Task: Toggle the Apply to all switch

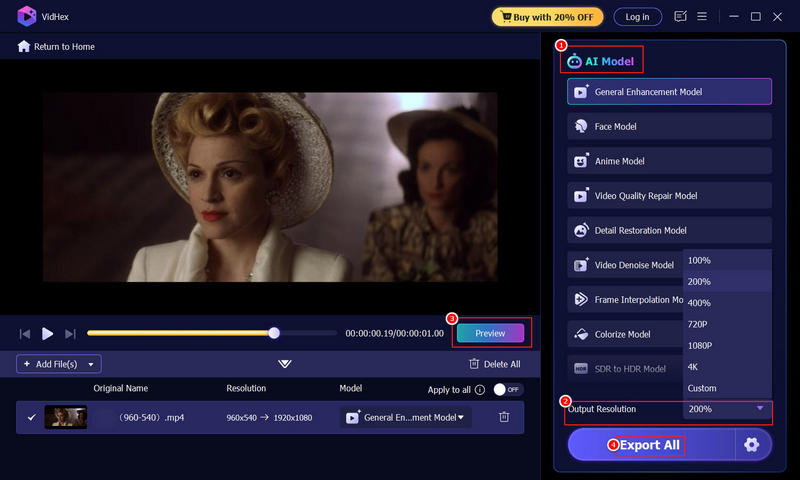Action: 508,389
